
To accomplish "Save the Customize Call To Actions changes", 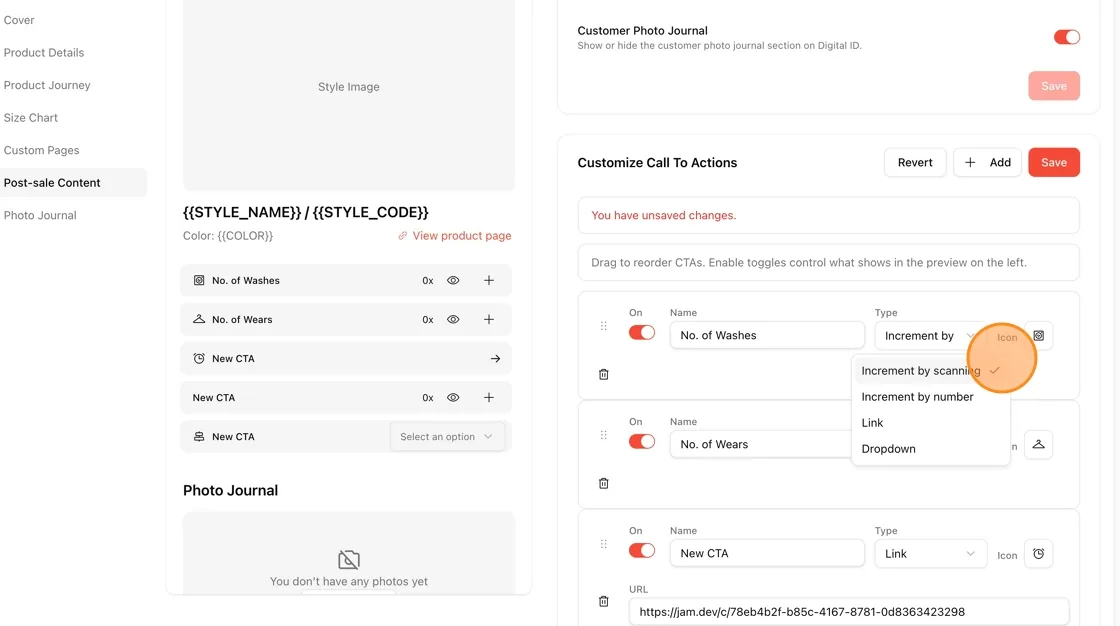I will (1054, 162).
